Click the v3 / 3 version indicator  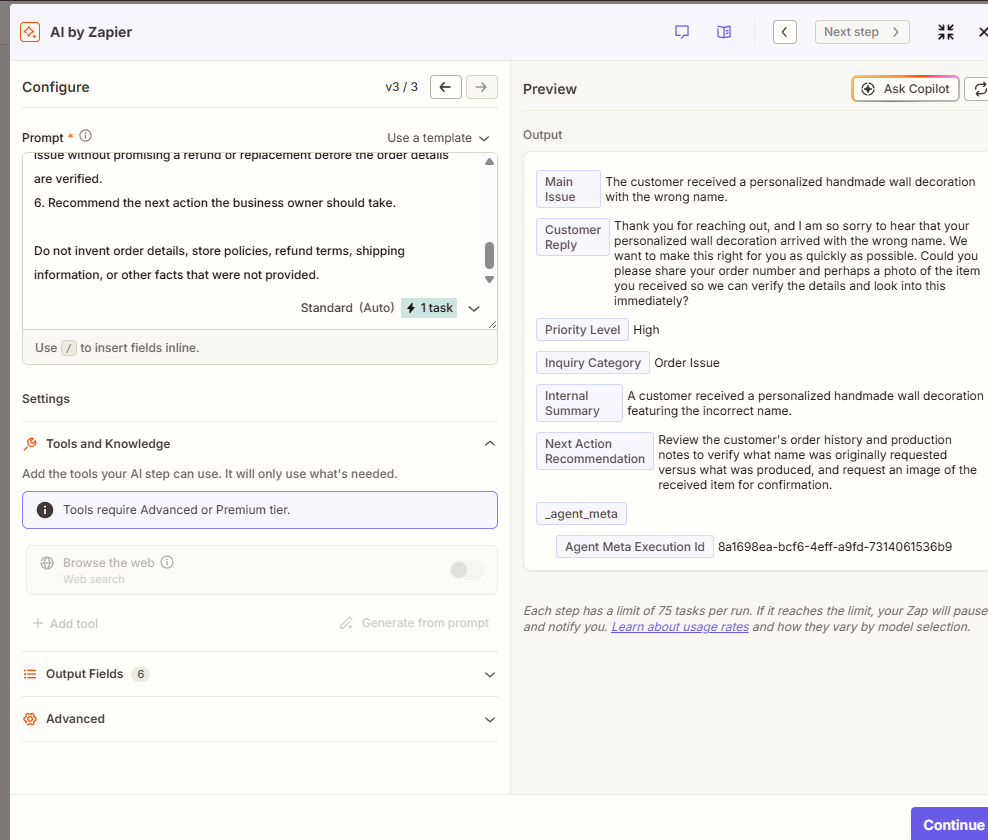(401, 87)
